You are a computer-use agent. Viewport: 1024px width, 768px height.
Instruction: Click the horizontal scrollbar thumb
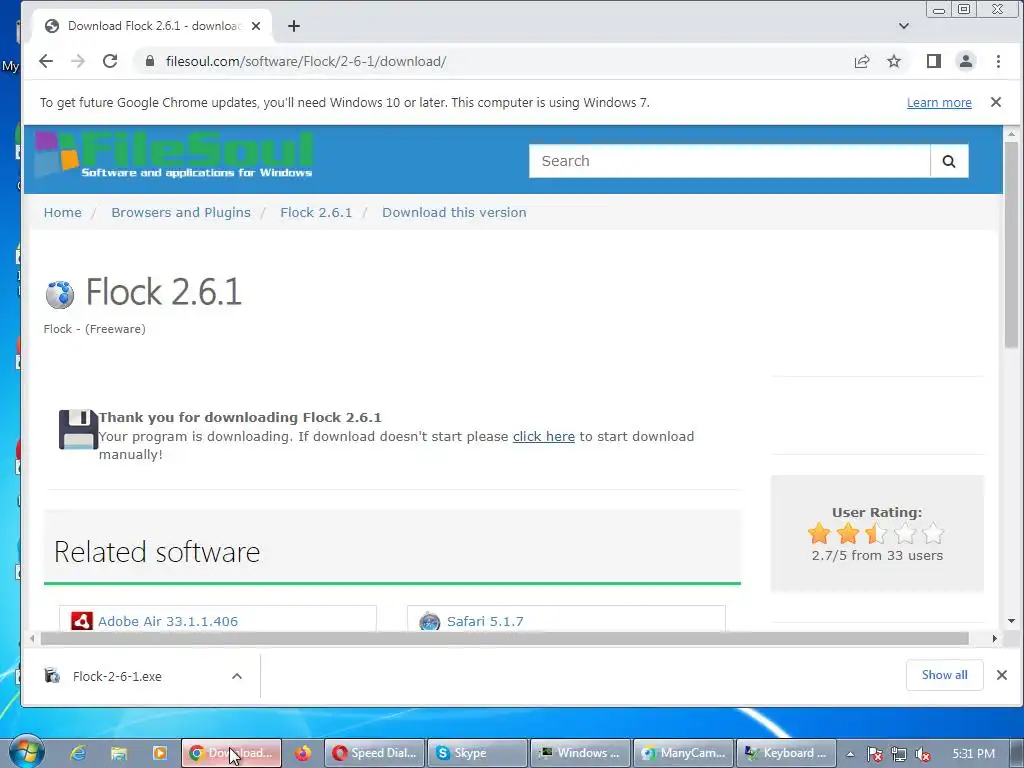(504, 638)
